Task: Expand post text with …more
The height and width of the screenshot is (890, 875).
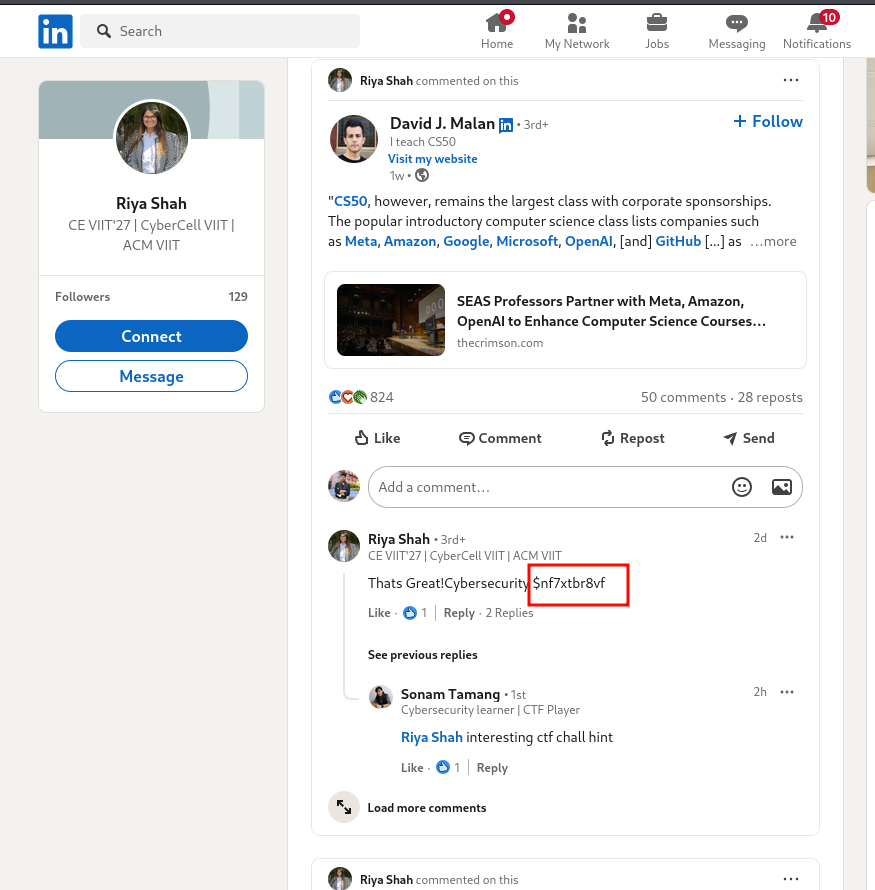Action: coord(774,241)
